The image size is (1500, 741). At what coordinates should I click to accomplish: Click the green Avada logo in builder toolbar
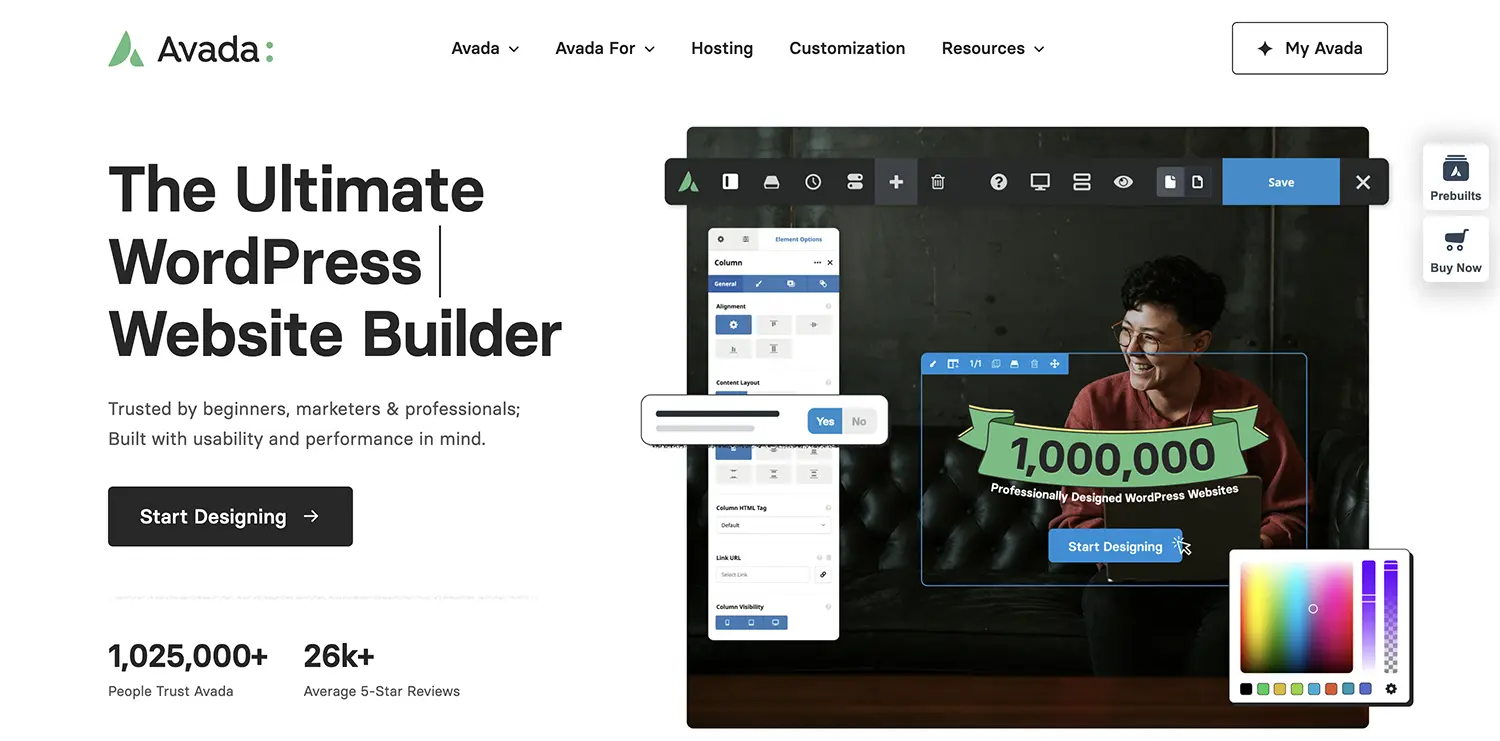click(x=688, y=182)
